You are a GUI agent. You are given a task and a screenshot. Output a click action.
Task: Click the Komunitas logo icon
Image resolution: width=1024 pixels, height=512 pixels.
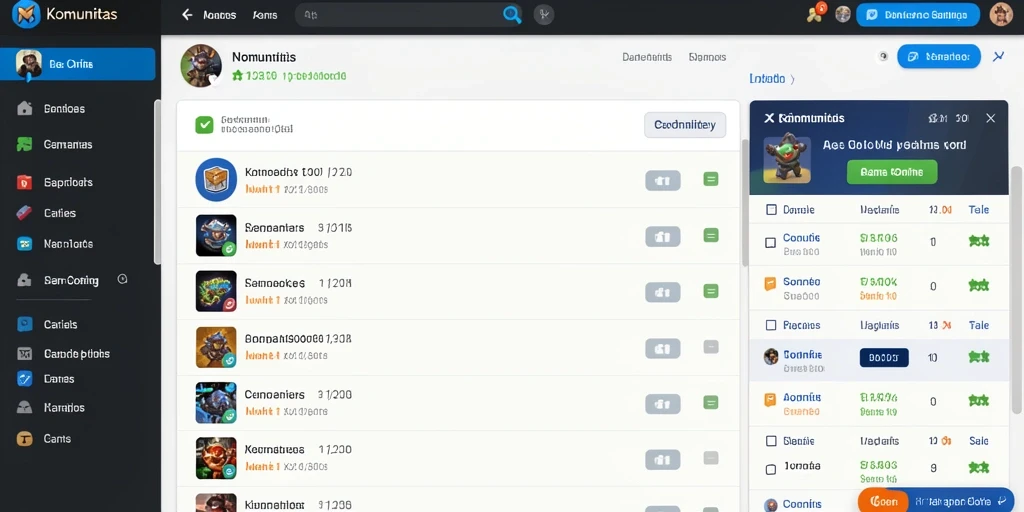(x=26, y=14)
